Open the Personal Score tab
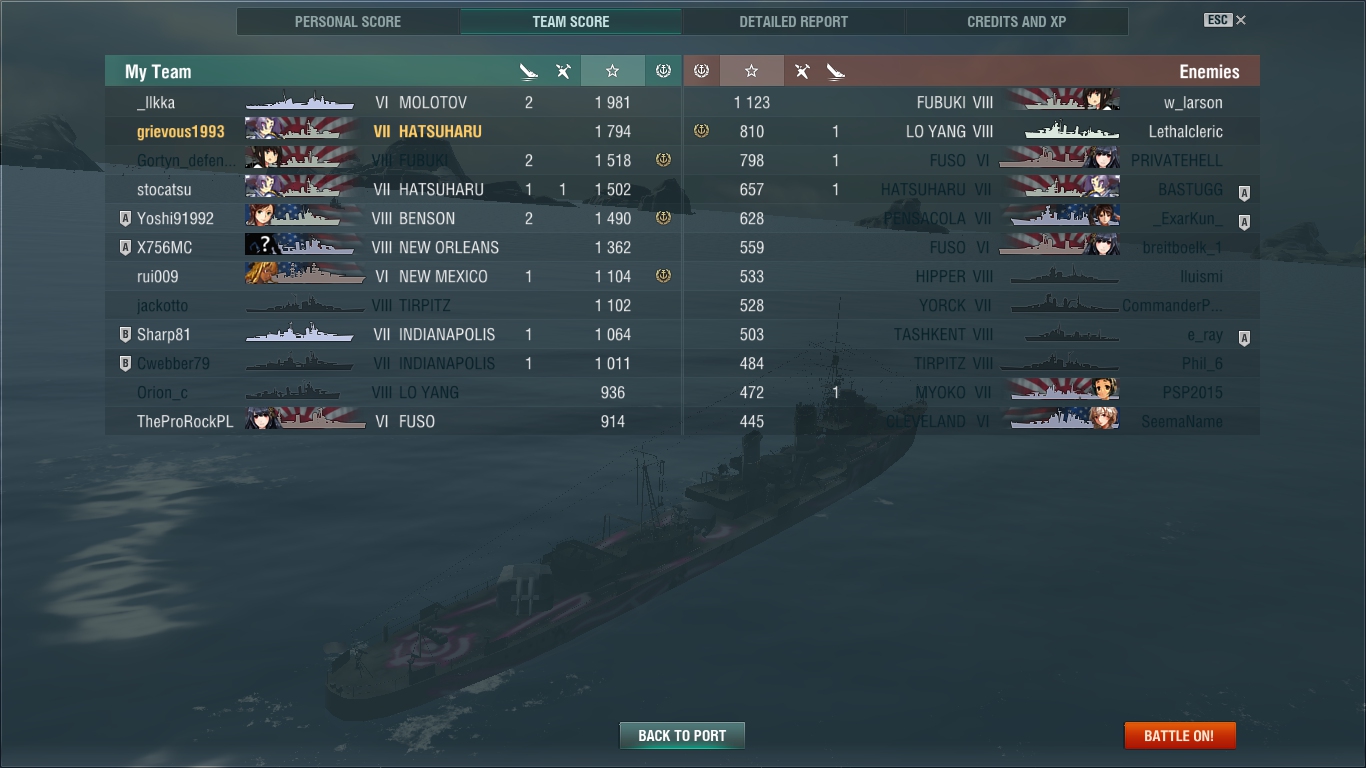The width and height of the screenshot is (1366, 768). point(348,21)
